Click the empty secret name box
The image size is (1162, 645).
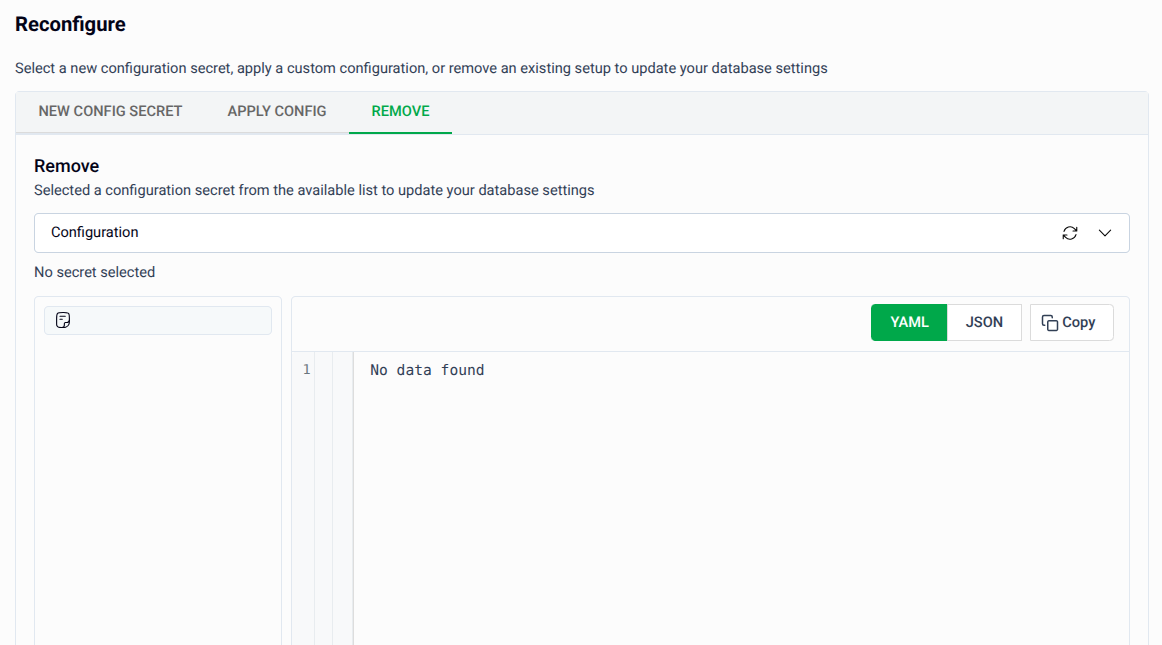(157, 320)
